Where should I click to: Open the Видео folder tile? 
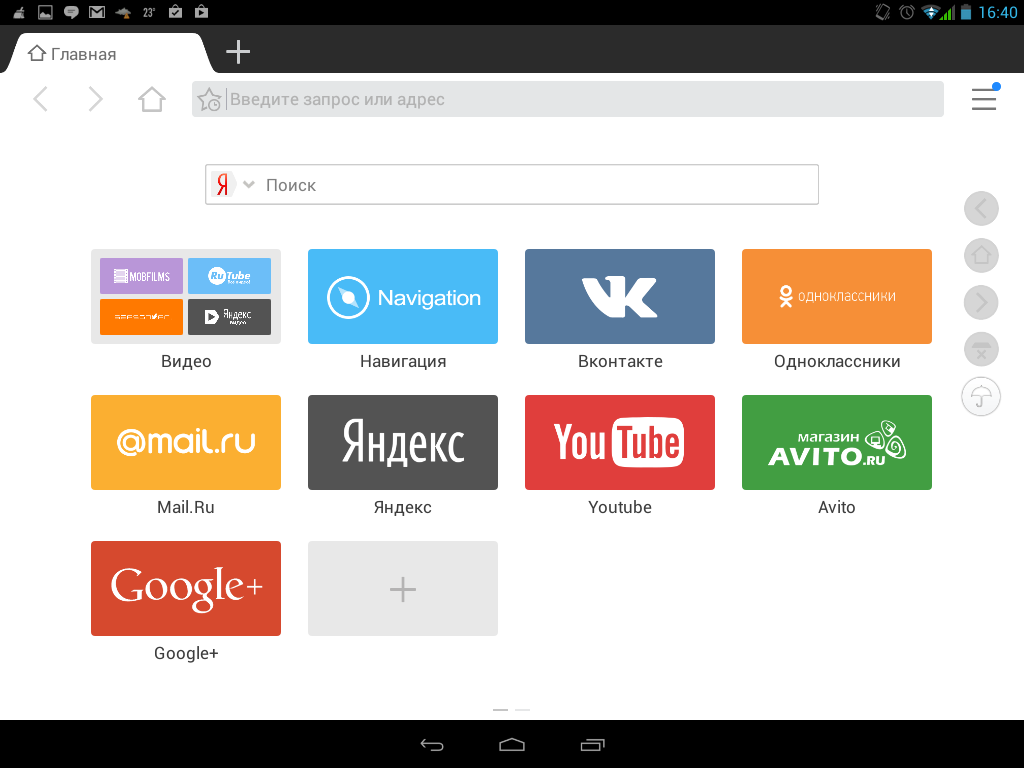[x=186, y=297]
